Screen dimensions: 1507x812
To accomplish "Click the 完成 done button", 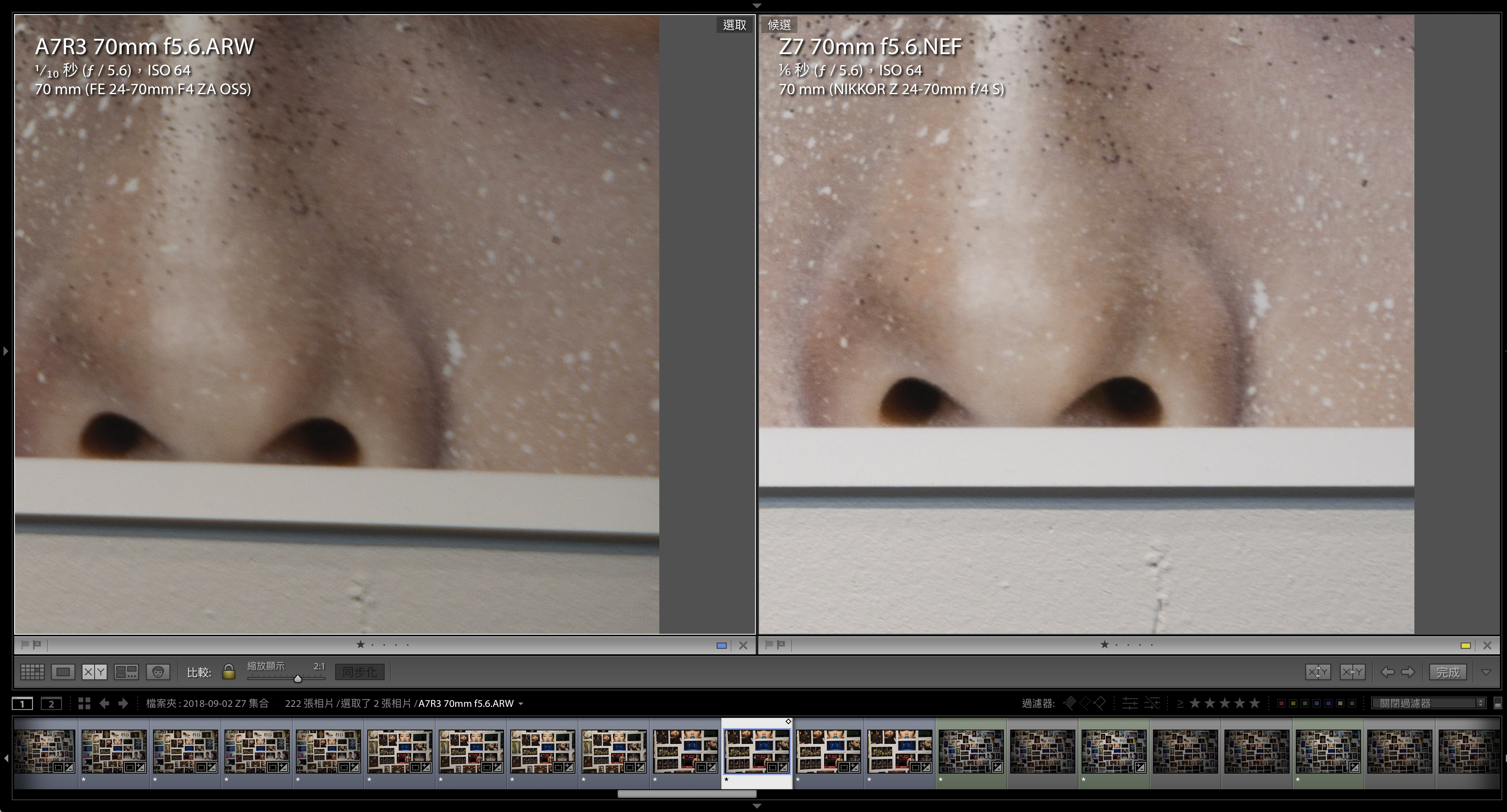I will click(x=1447, y=672).
